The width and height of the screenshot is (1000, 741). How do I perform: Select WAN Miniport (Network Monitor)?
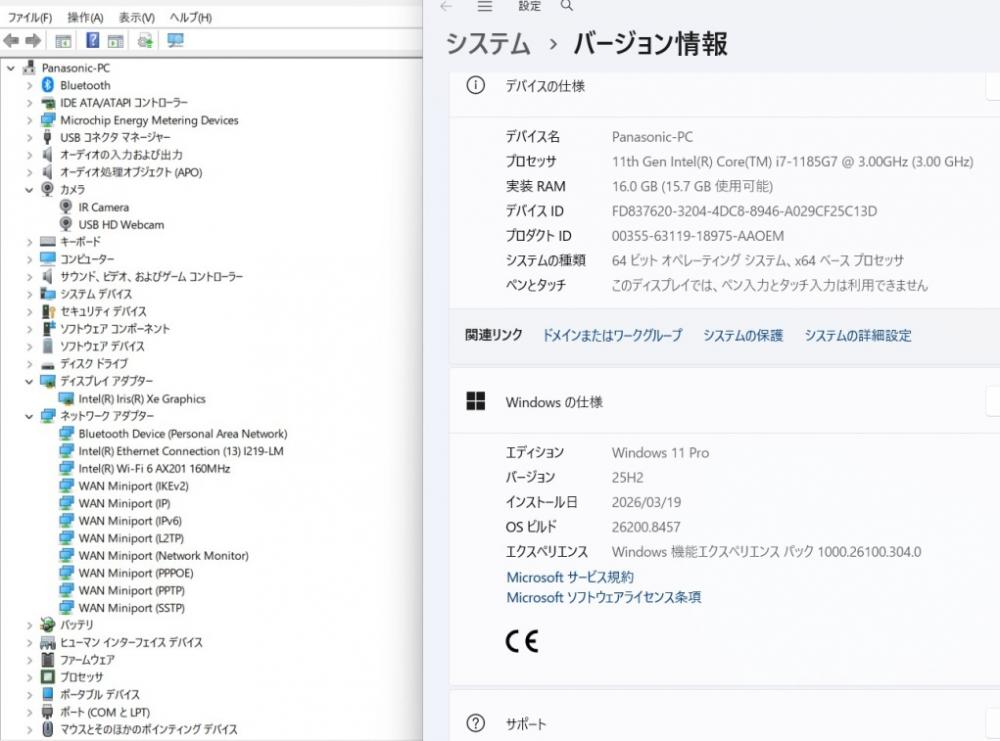163,555
